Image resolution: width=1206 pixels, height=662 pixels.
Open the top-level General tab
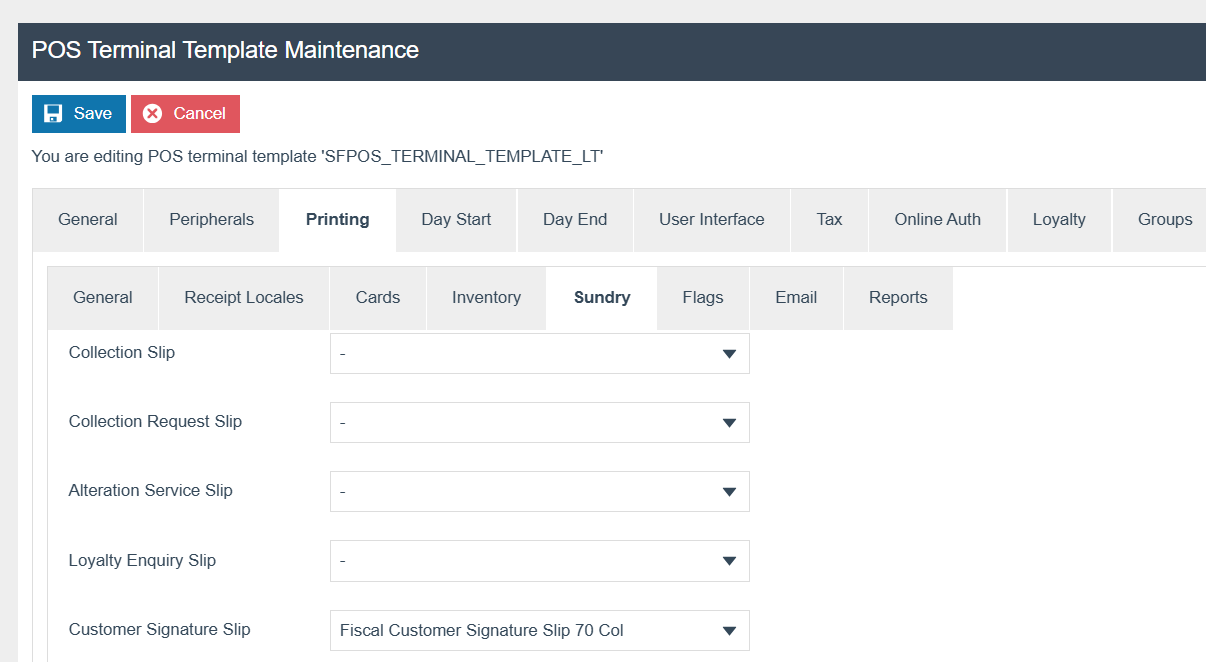click(x=88, y=220)
